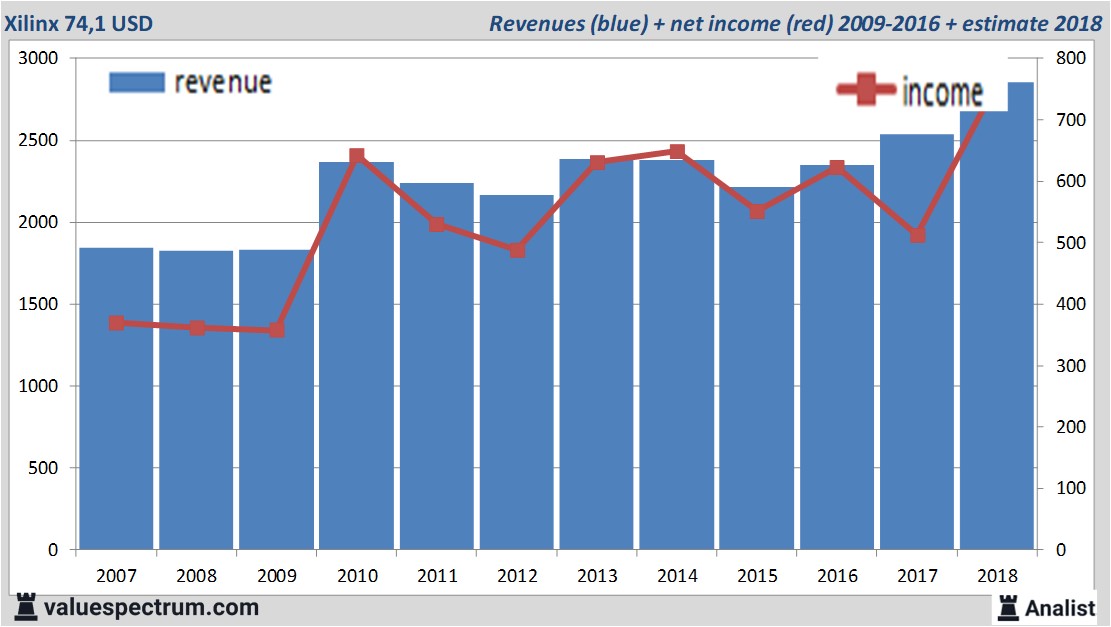This screenshot has width=1111, height=627.
Task: Click the rook icon beside Analist
Action: (1008, 608)
